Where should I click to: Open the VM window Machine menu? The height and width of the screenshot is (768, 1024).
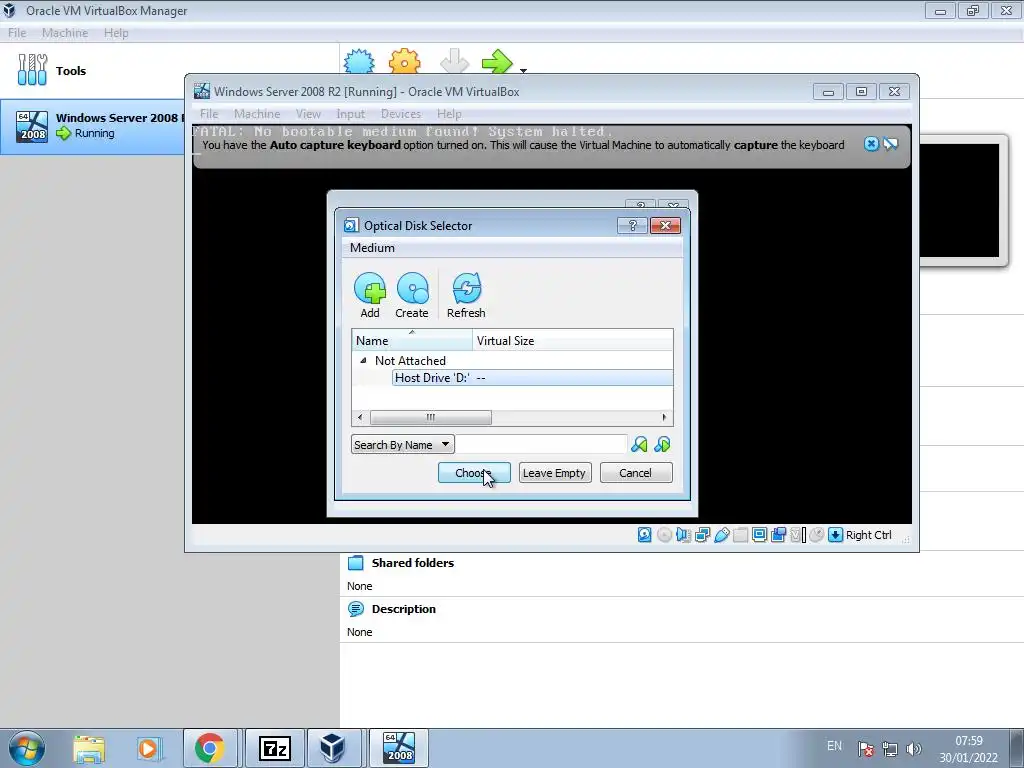(x=257, y=114)
